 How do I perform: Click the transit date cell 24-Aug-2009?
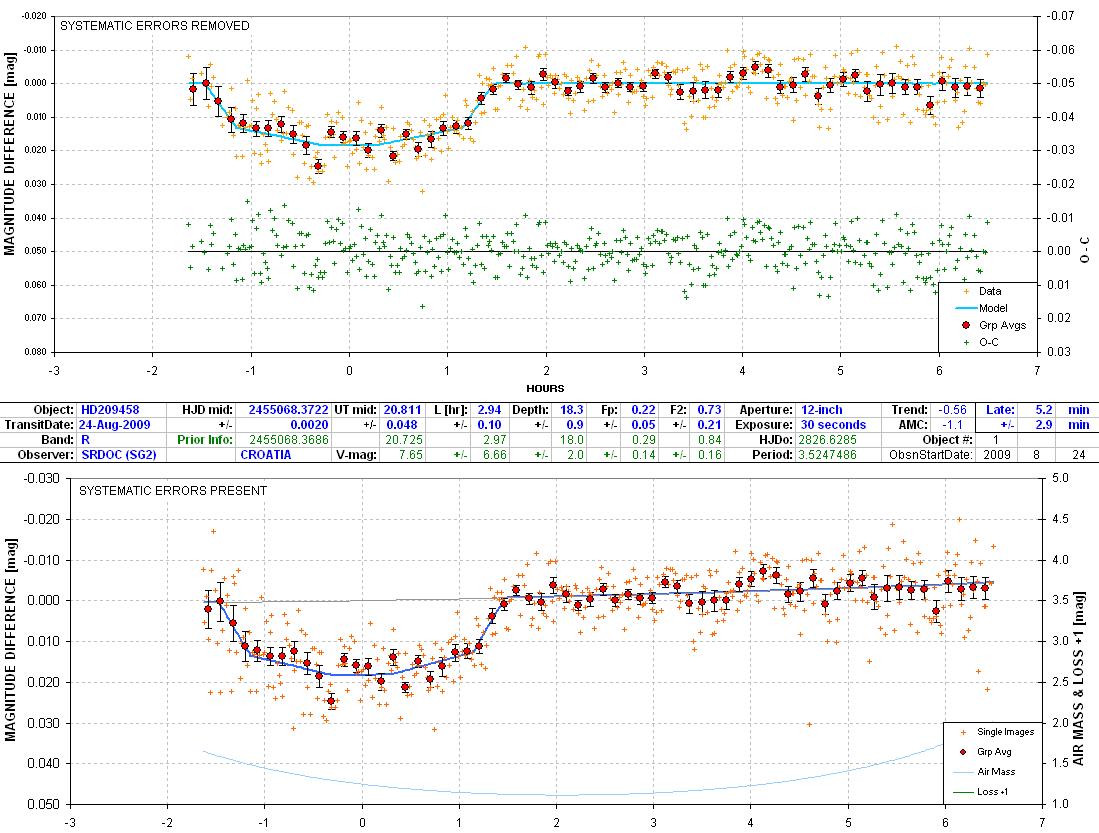[x=113, y=425]
